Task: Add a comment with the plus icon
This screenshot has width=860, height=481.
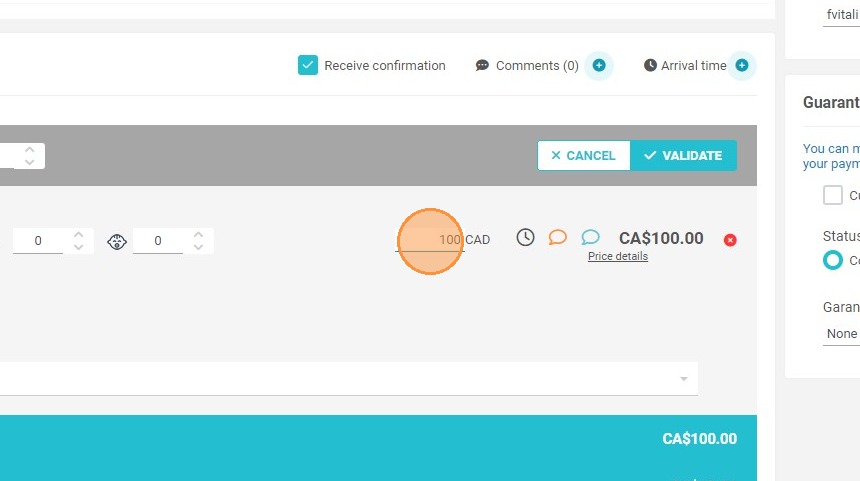Action: [x=599, y=65]
